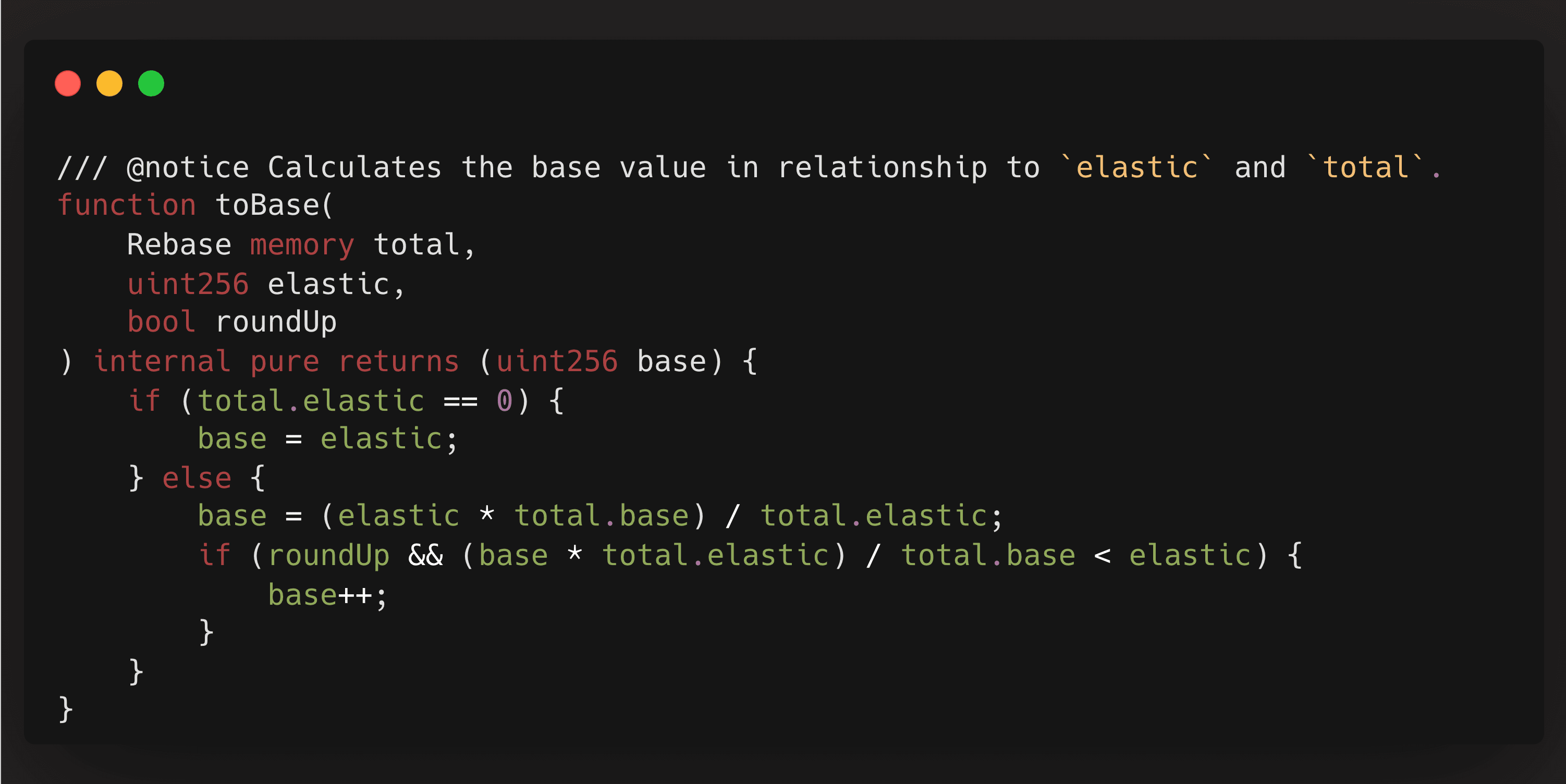Screen dimensions: 1566x784
Task: Click the 'function' keyword
Action: point(127,205)
